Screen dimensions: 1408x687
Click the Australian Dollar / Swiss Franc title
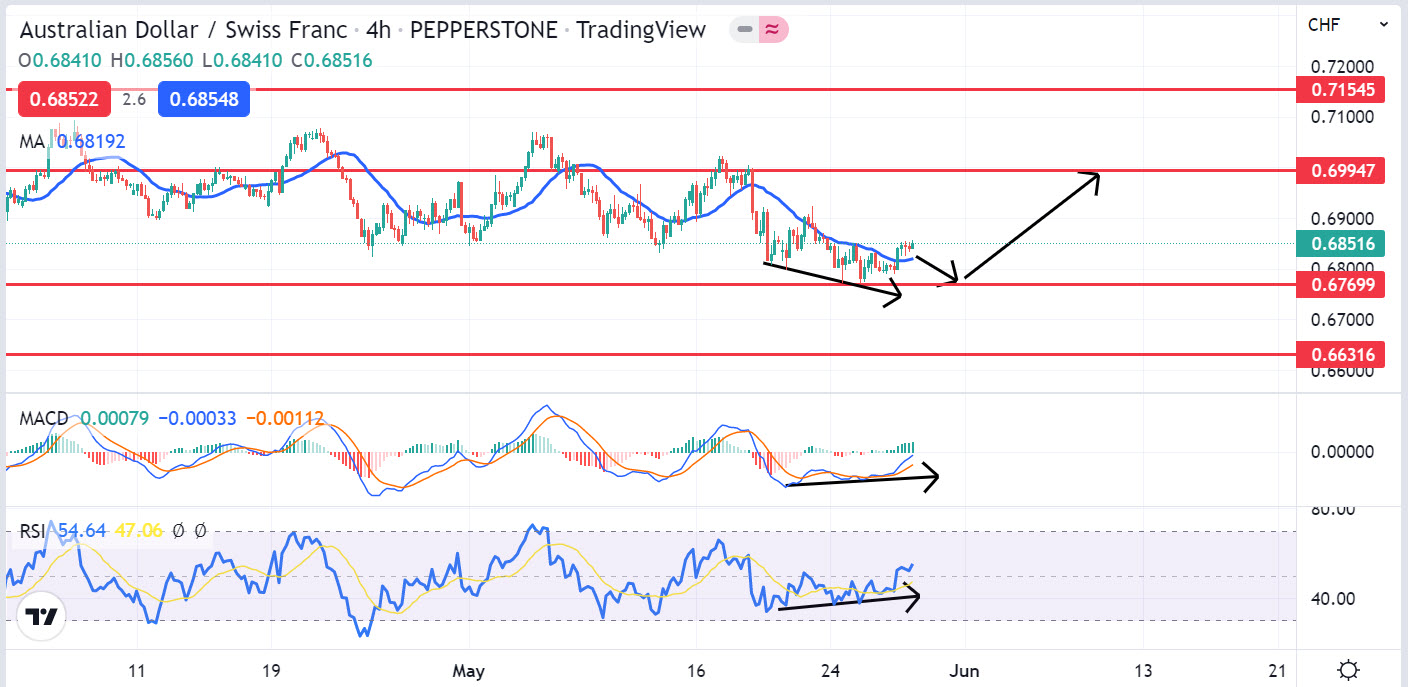(183, 30)
